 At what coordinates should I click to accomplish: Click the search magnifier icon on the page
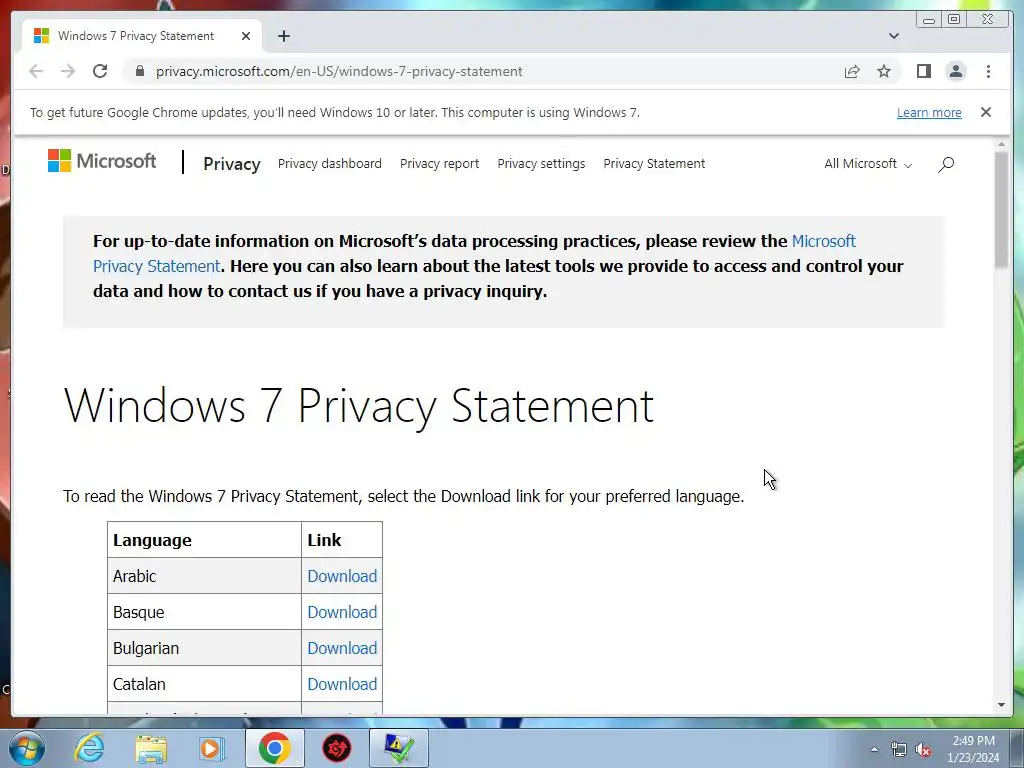(946, 164)
